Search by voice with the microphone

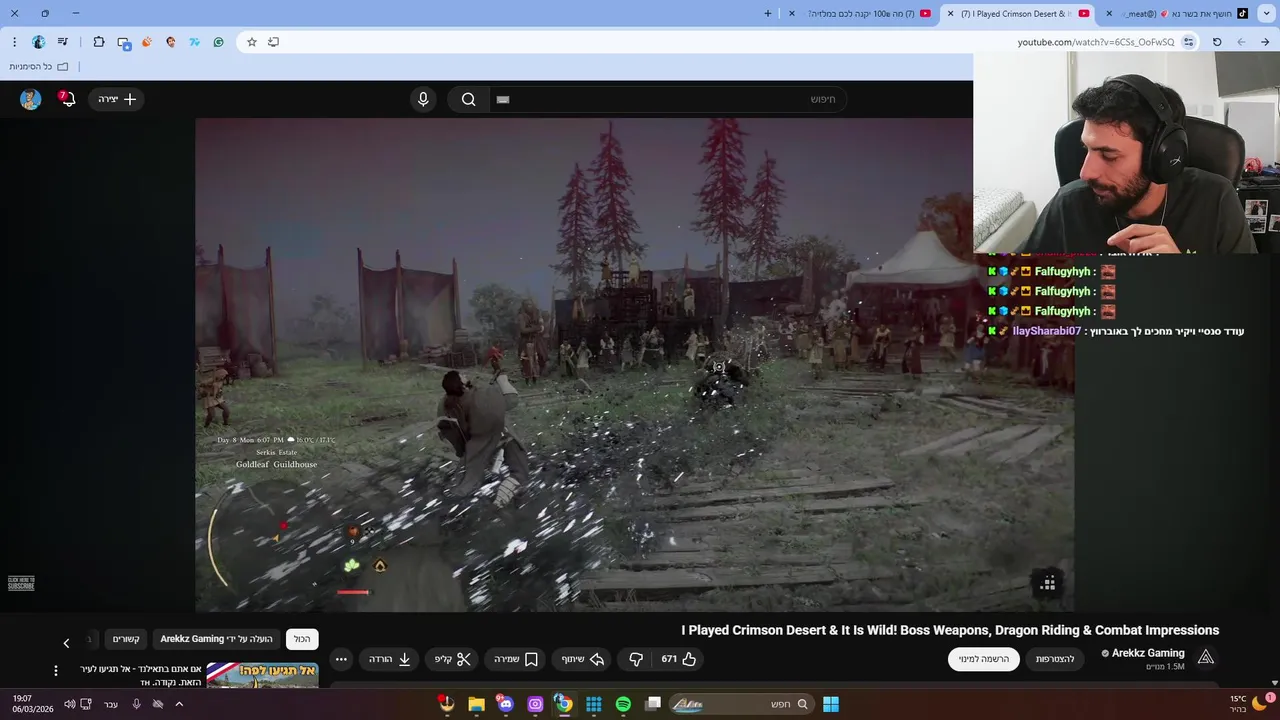coord(423,99)
